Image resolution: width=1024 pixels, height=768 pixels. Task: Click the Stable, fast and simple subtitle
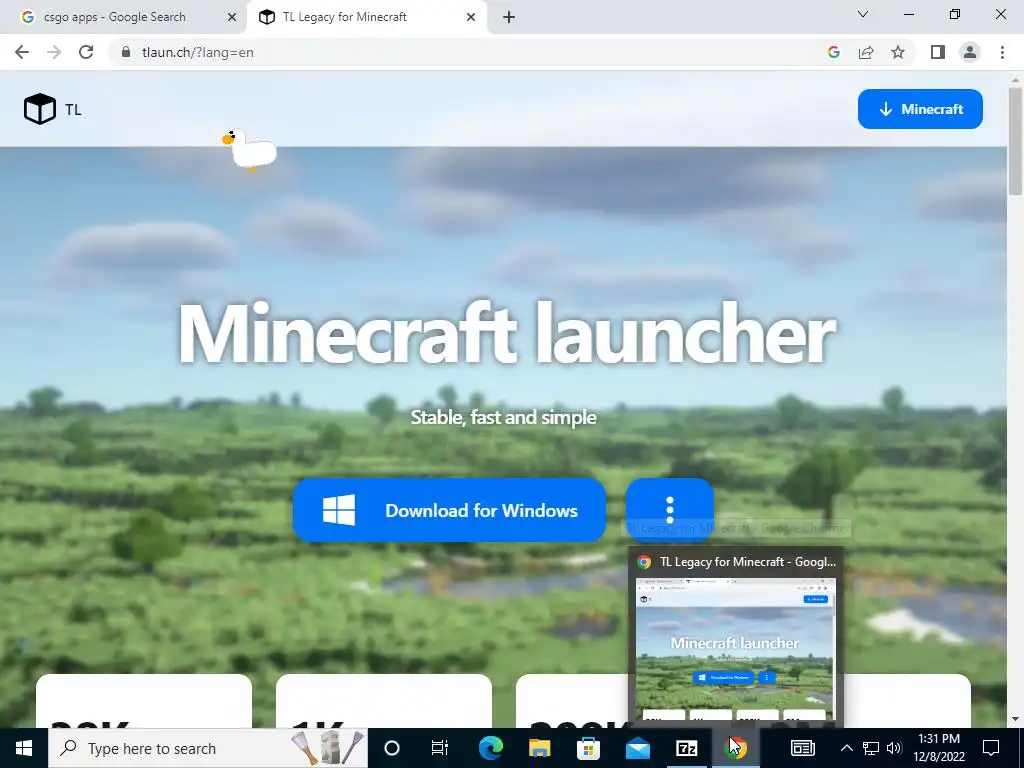tap(504, 417)
